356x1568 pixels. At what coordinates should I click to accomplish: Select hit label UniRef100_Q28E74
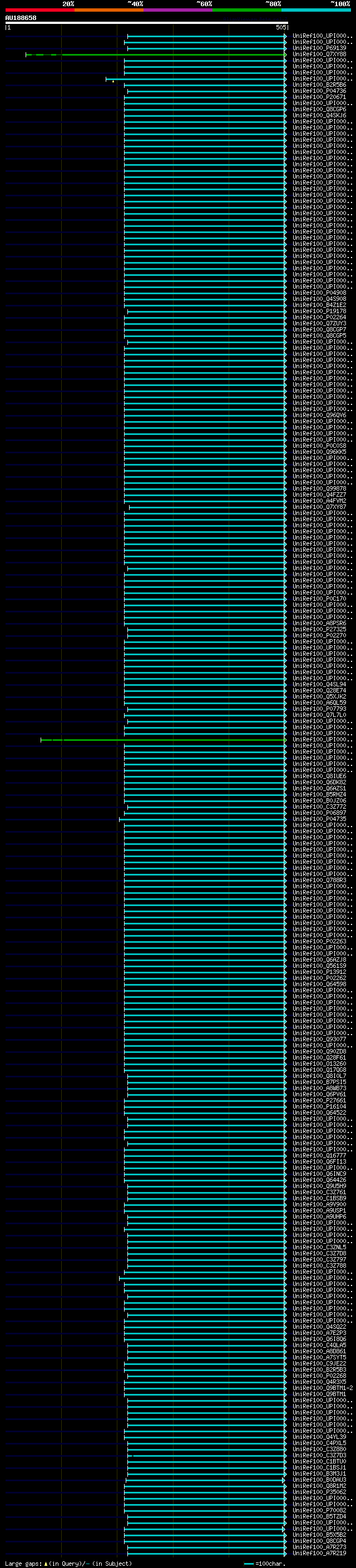pos(319,690)
